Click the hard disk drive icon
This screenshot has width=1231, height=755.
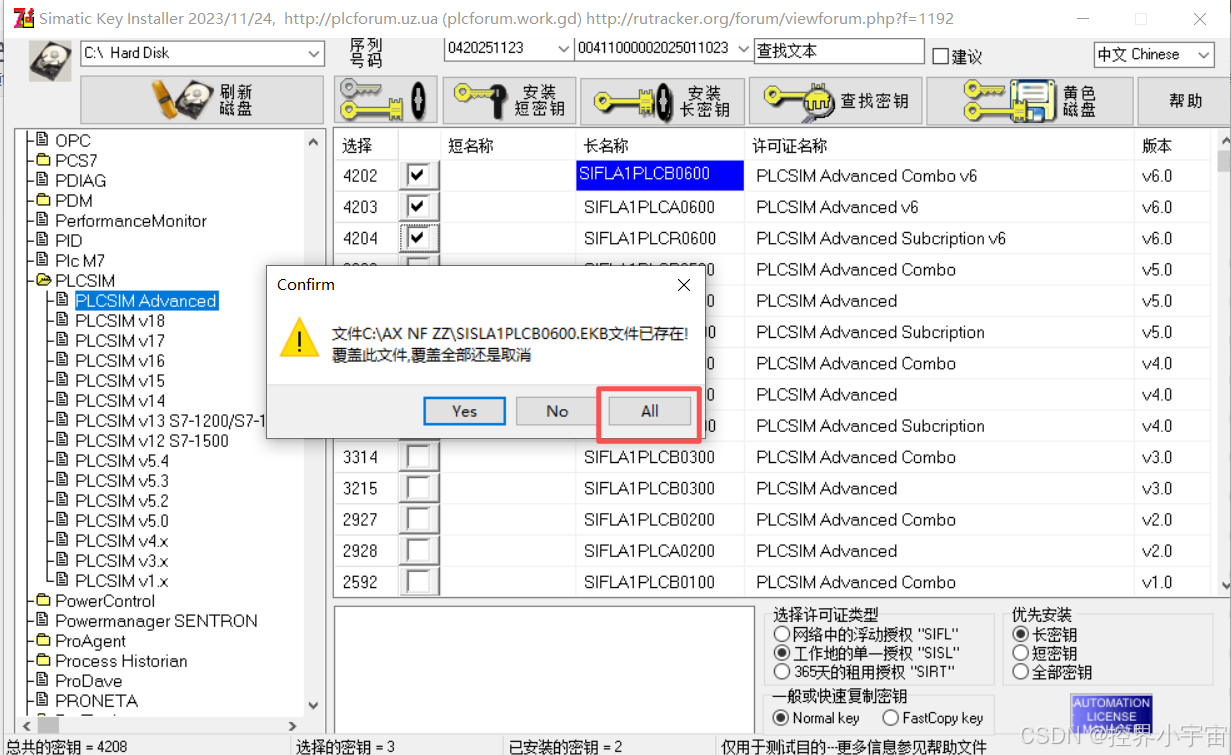[50, 60]
